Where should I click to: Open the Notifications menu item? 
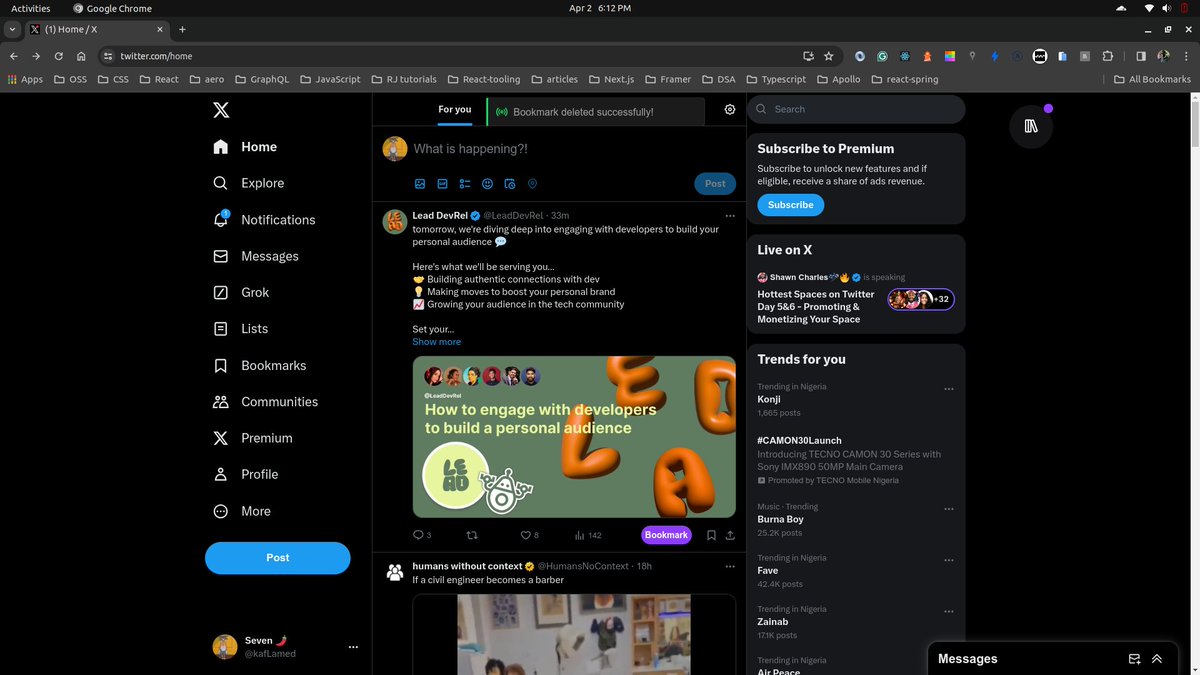[277, 219]
